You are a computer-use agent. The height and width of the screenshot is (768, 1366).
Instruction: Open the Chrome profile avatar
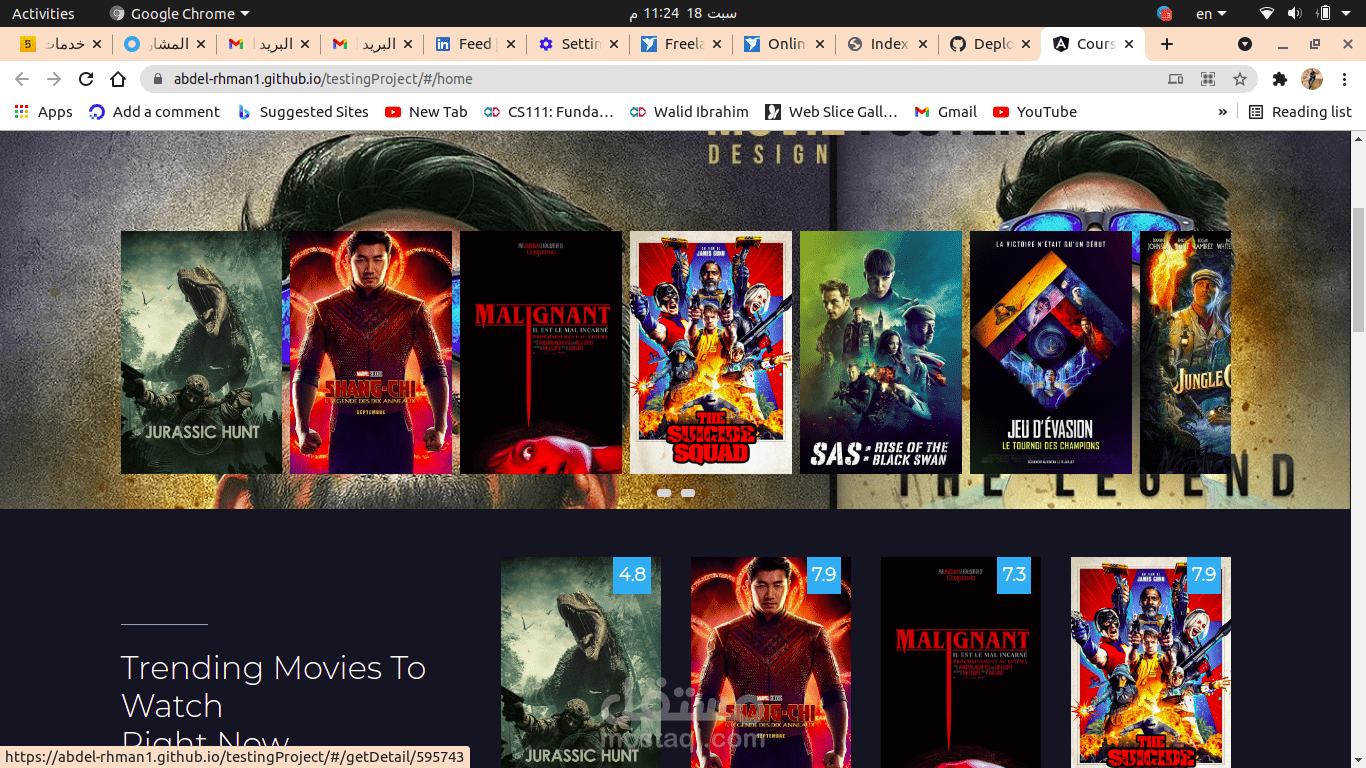(1312, 79)
